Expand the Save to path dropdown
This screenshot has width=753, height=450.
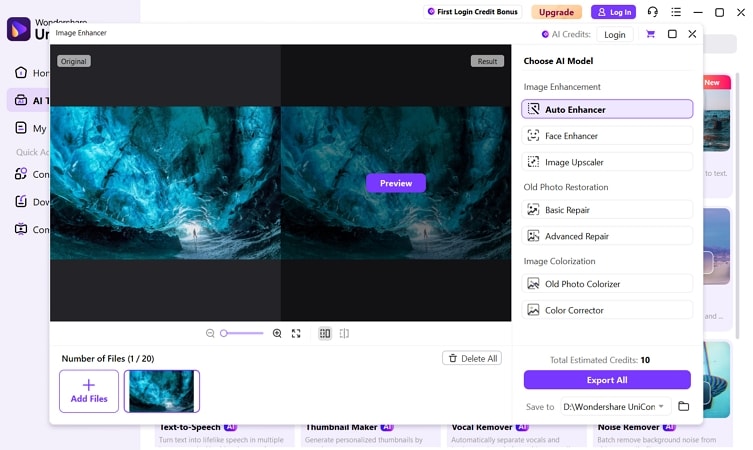[661, 406]
